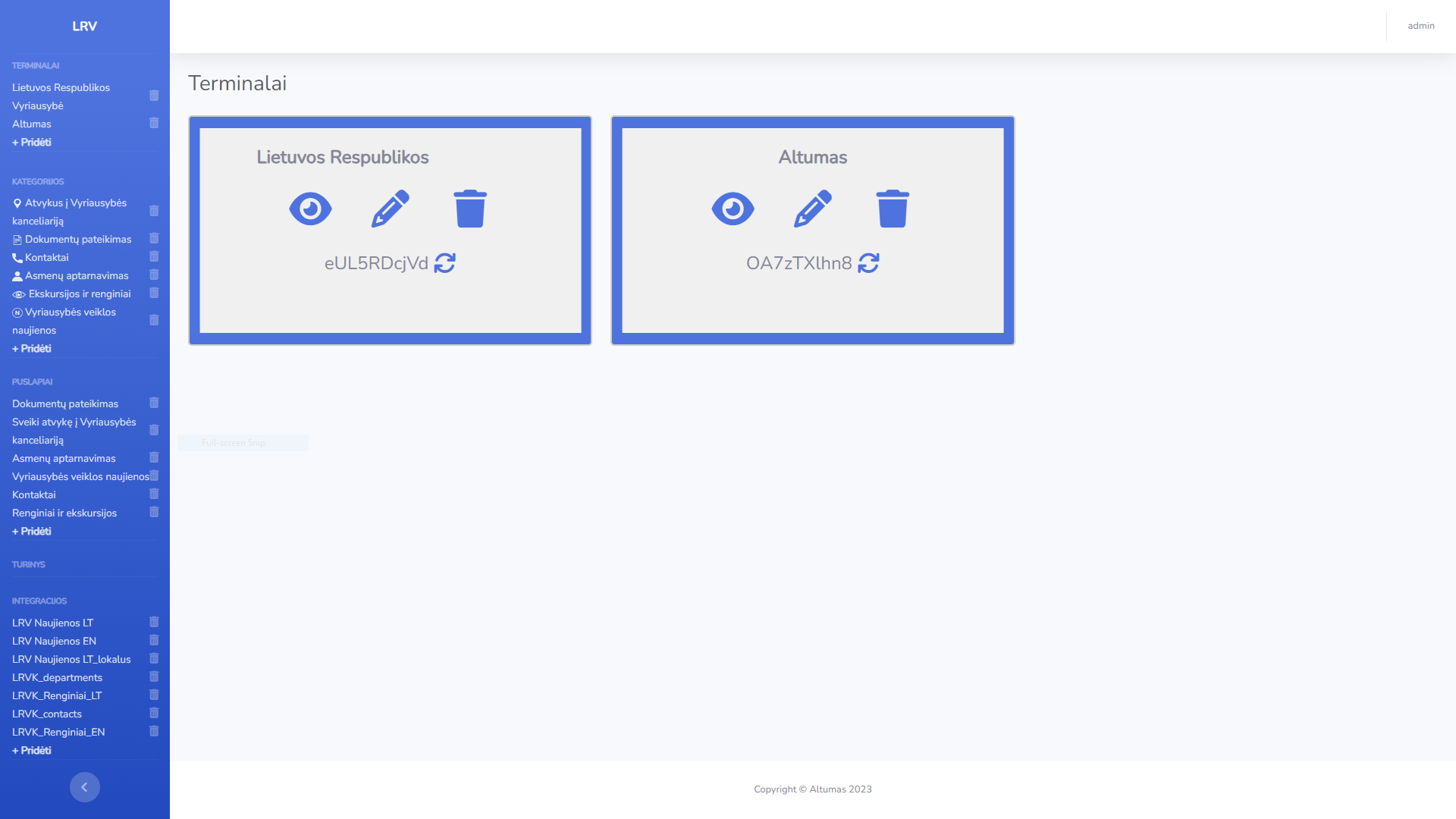Refresh the eUL5RDcjVd token on Lietuvos Respublikos
Viewport: 1456px width, 819px height.
click(444, 263)
